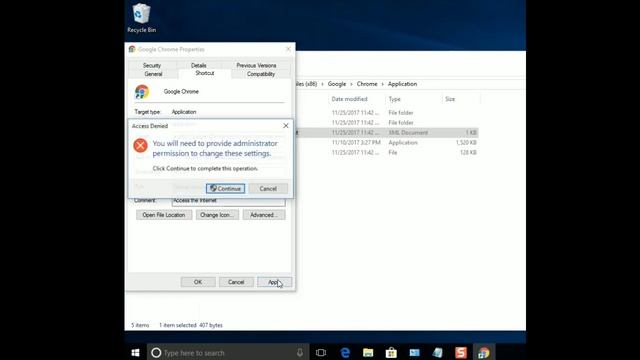This screenshot has width=640, height=360.
Task: Open the Recycle Bin desktop icon
Action: pos(141,18)
